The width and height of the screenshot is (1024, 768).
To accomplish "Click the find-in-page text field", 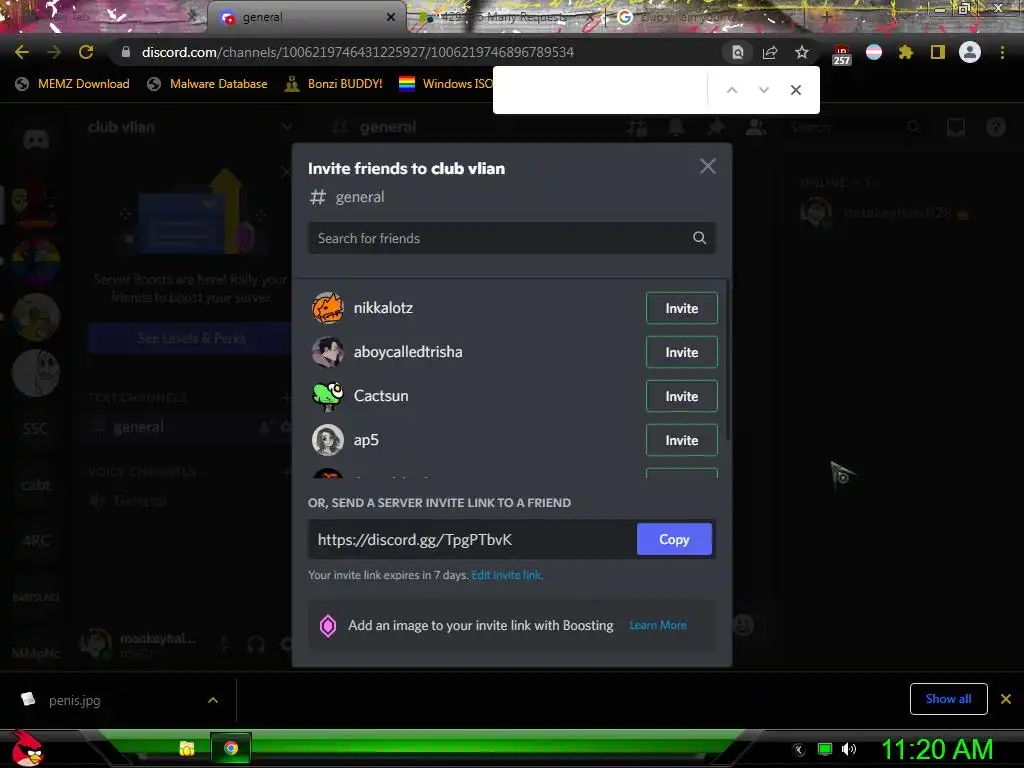I will click(x=602, y=90).
